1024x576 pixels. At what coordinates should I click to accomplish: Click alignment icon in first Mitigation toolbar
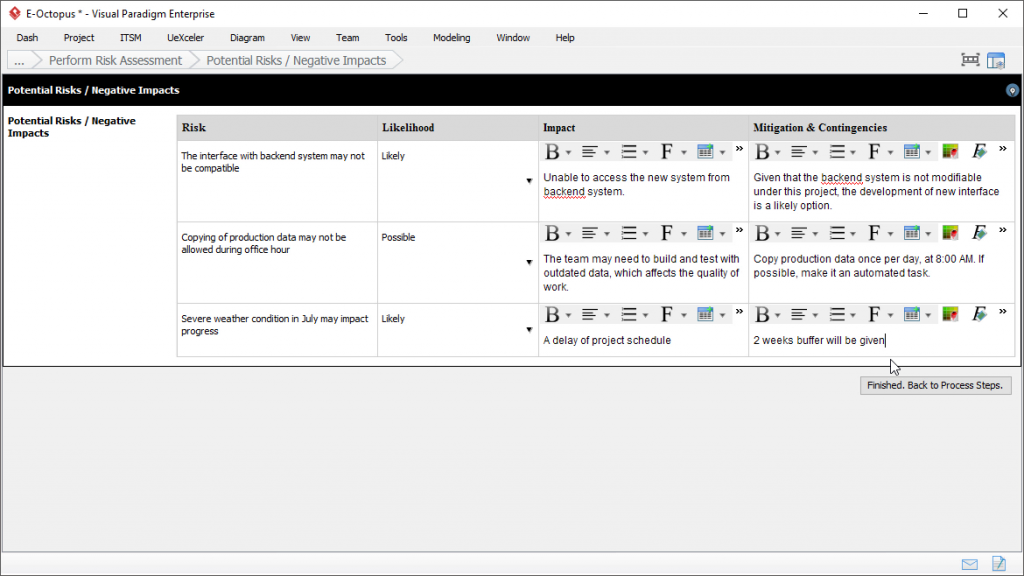[x=798, y=152]
